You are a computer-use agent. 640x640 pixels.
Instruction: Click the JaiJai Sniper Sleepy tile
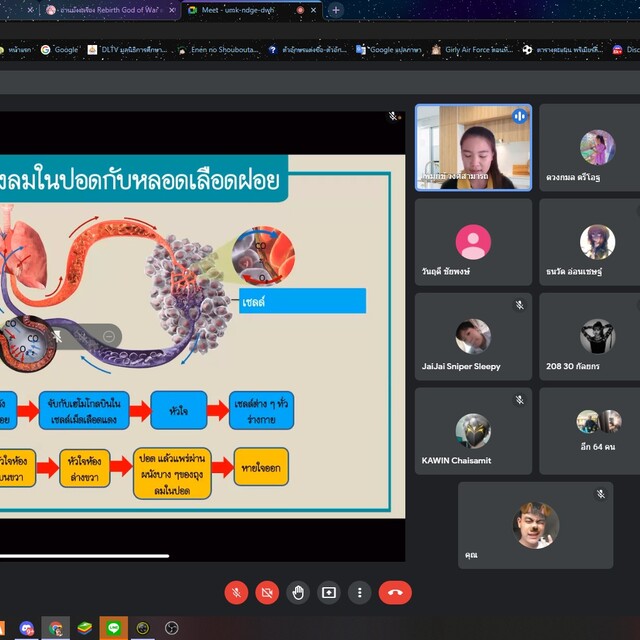pos(473,336)
